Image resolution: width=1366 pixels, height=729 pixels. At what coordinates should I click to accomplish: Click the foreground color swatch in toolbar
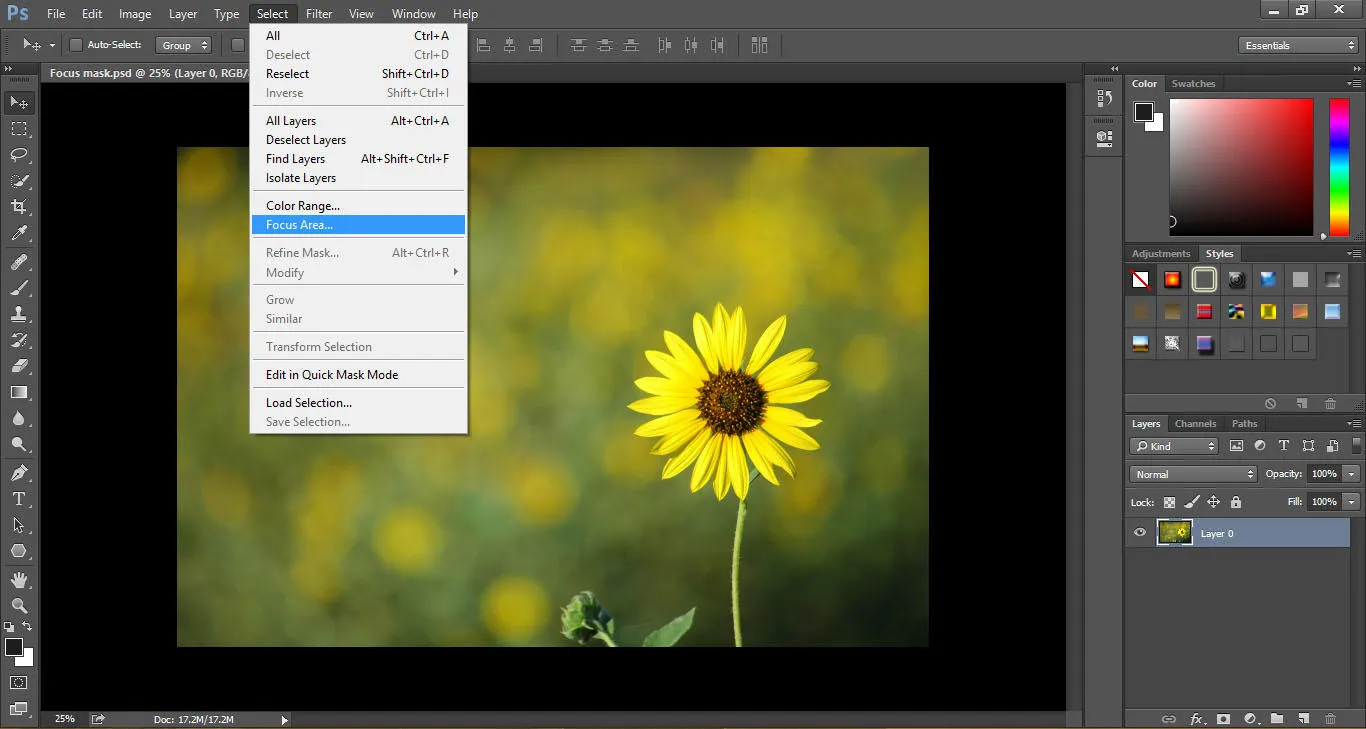tap(14, 647)
